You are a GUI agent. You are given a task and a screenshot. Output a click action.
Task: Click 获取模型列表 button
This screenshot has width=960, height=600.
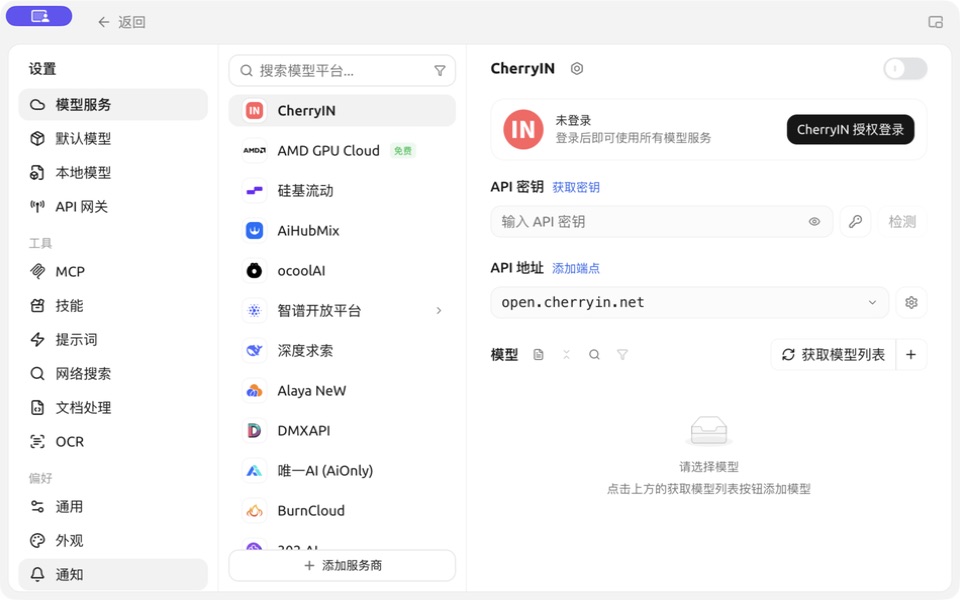pyautogui.click(x=833, y=354)
